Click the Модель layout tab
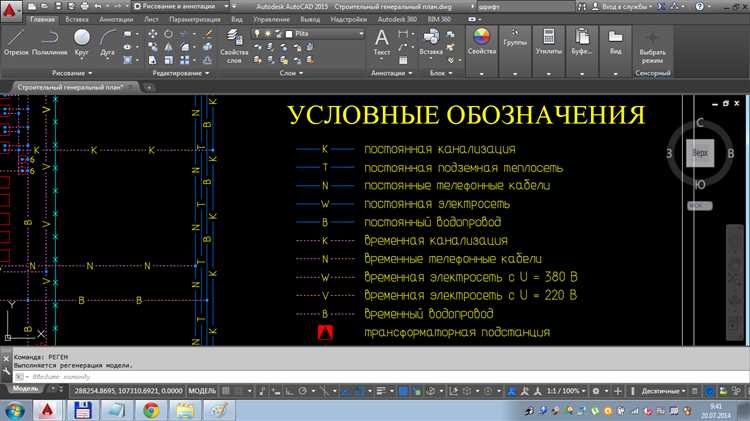This screenshot has height=421, width=750. pos(25,389)
